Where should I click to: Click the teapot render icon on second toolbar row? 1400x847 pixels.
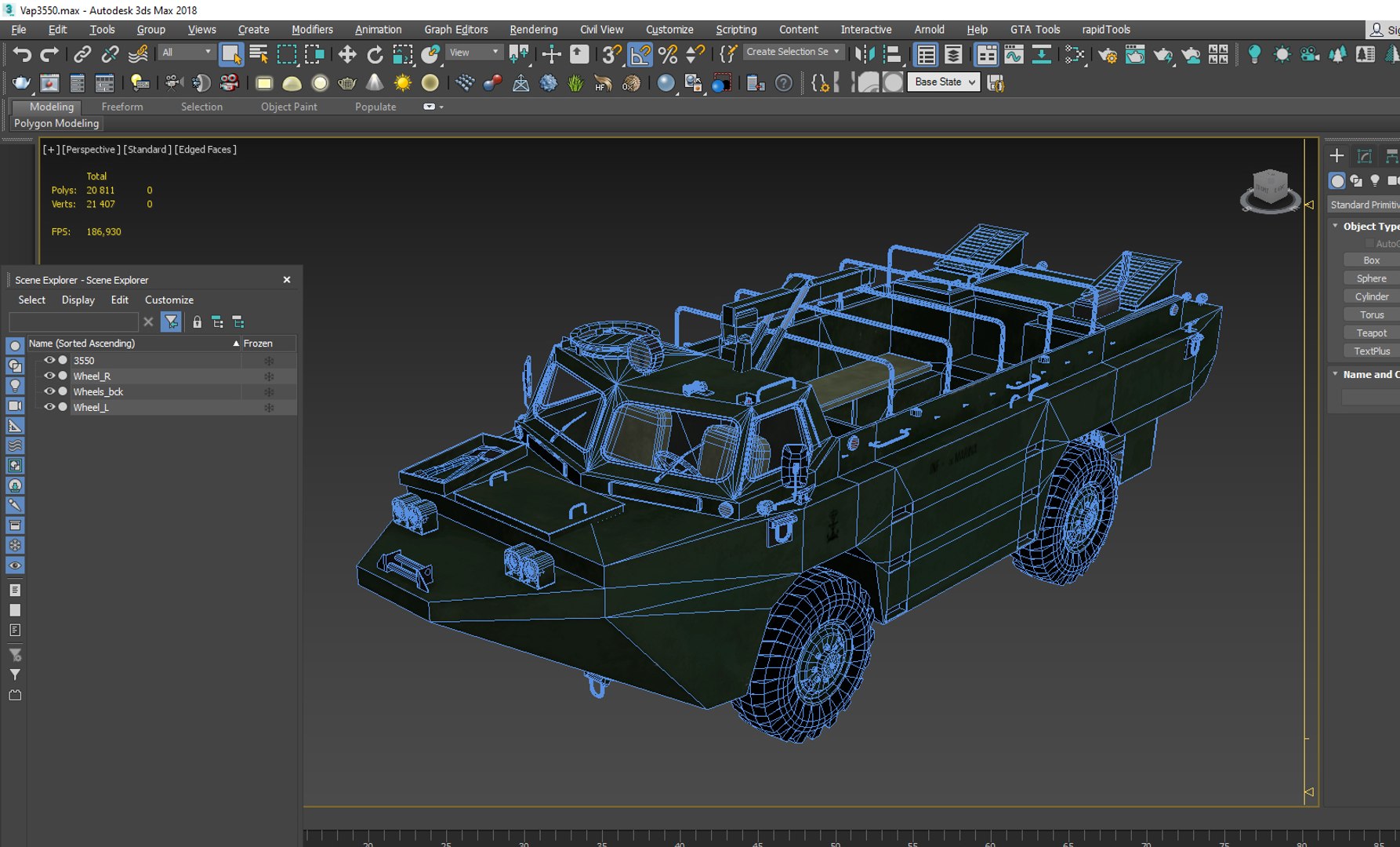(21, 82)
